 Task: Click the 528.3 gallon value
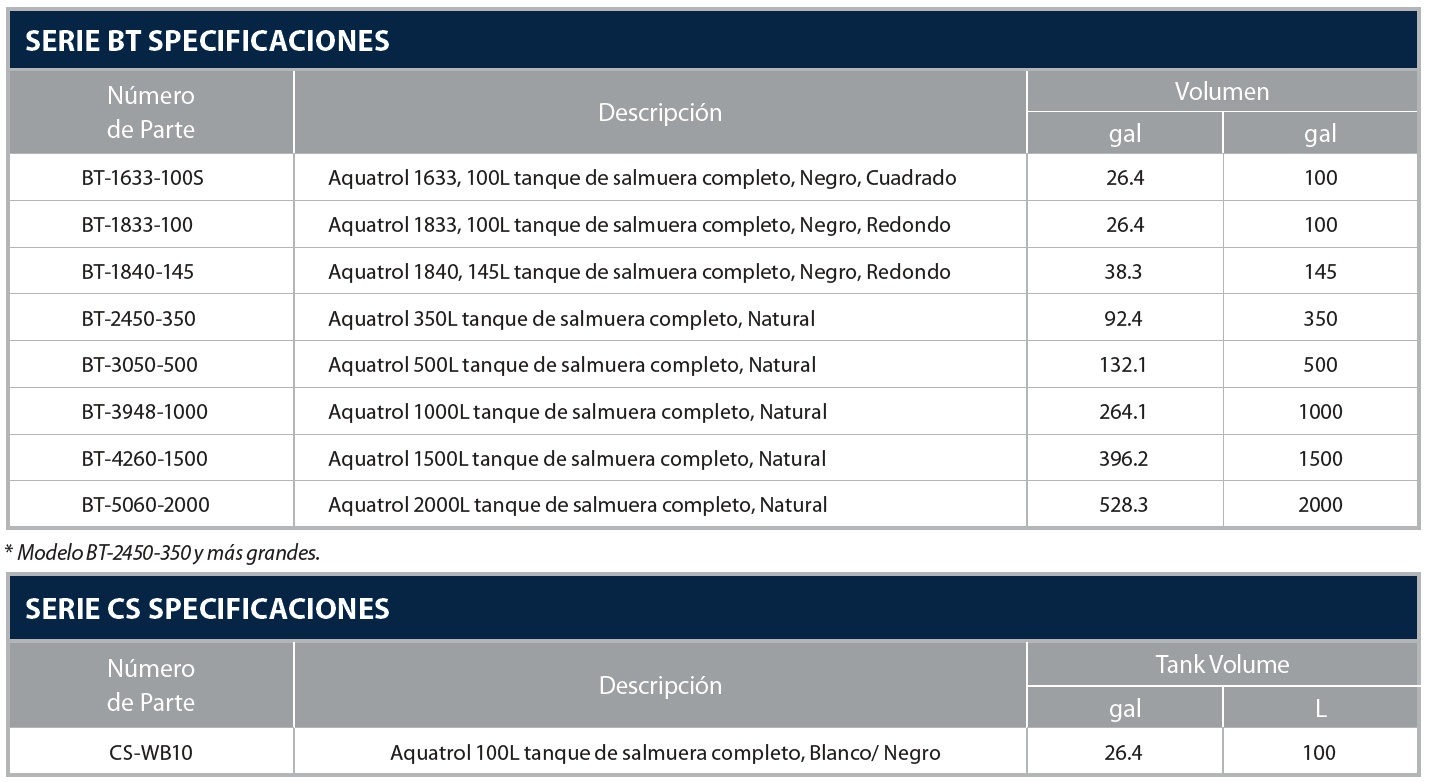coord(1124,505)
